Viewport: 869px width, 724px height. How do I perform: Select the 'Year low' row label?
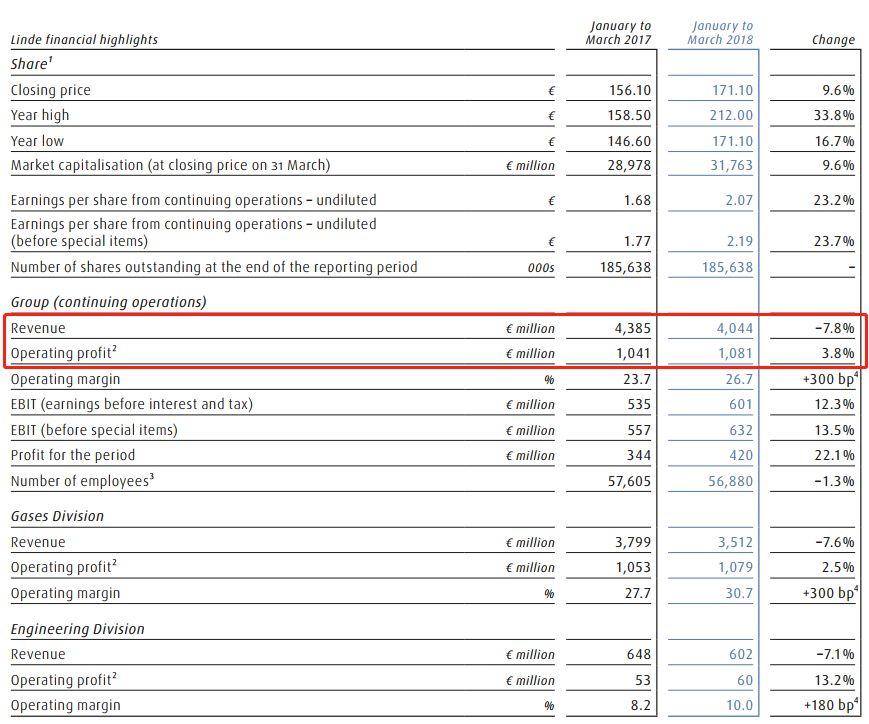coord(37,141)
